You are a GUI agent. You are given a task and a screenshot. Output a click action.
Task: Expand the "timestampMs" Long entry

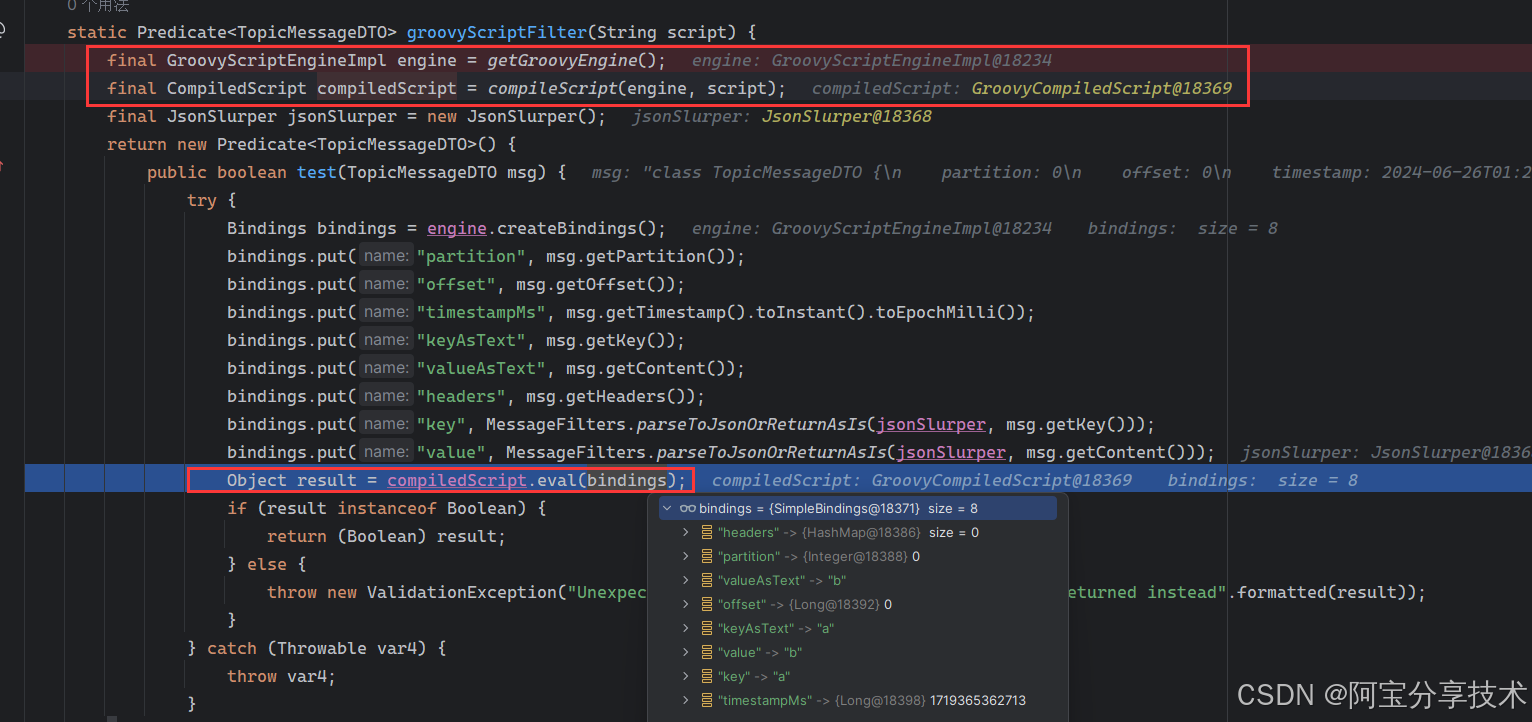coord(686,701)
